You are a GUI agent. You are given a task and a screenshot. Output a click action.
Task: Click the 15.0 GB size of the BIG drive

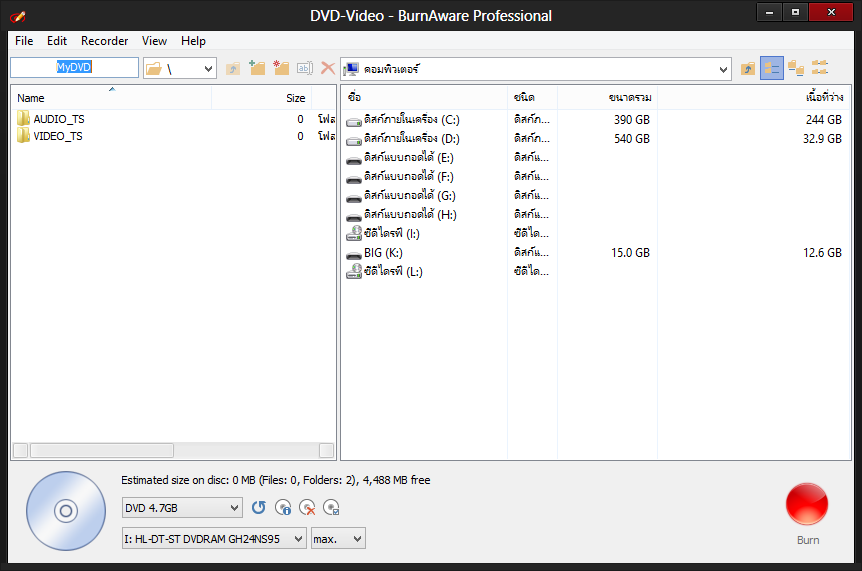coord(630,253)
